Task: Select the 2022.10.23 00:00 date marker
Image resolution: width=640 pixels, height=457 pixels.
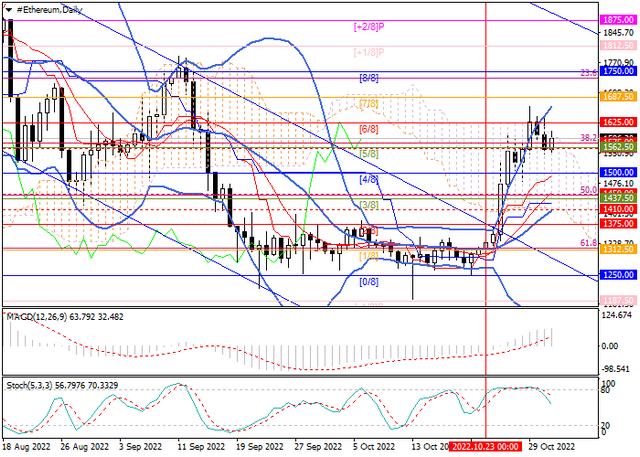Action: 486,446
